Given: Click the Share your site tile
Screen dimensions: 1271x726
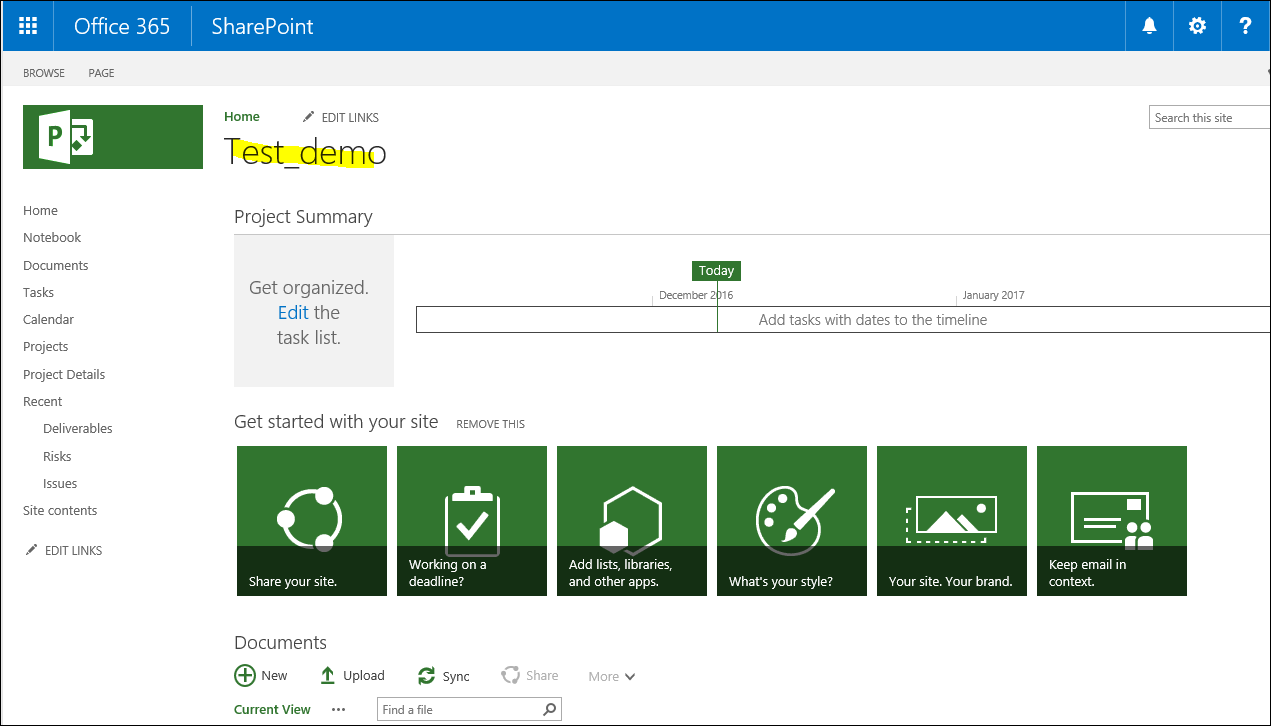Looking at the screenshot, I should 312,521.
